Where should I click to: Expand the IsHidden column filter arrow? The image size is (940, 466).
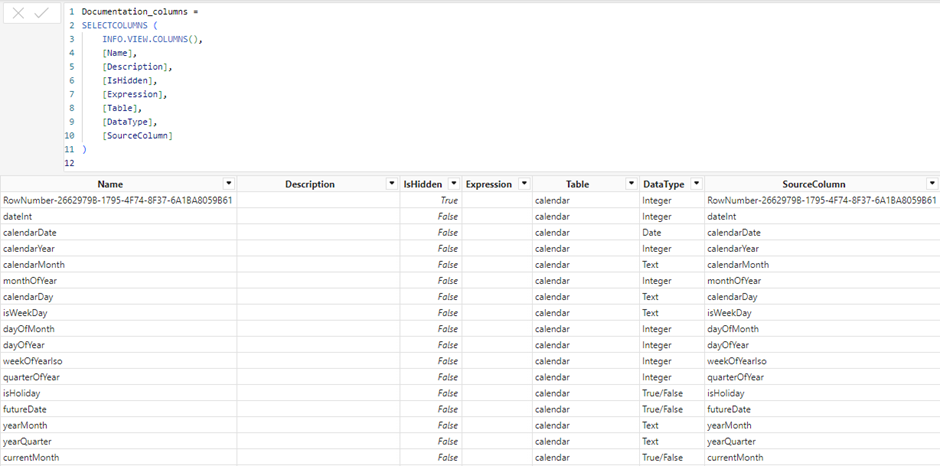454,184
